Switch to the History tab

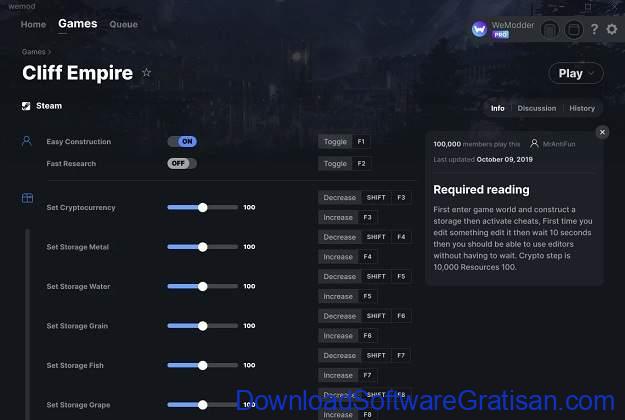tap(582, 108)
